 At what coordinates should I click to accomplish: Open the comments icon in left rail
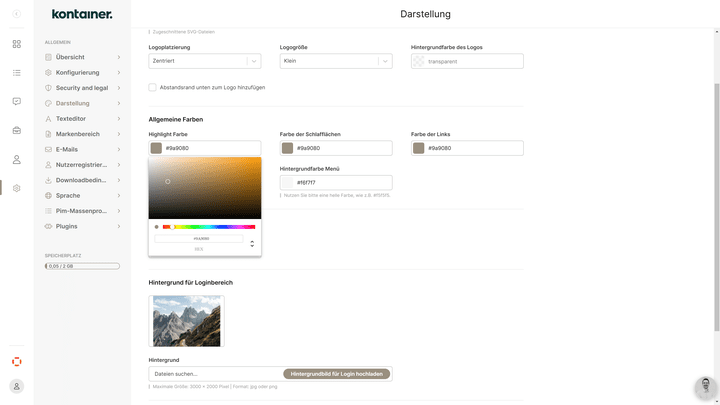[x=16, y=102]
